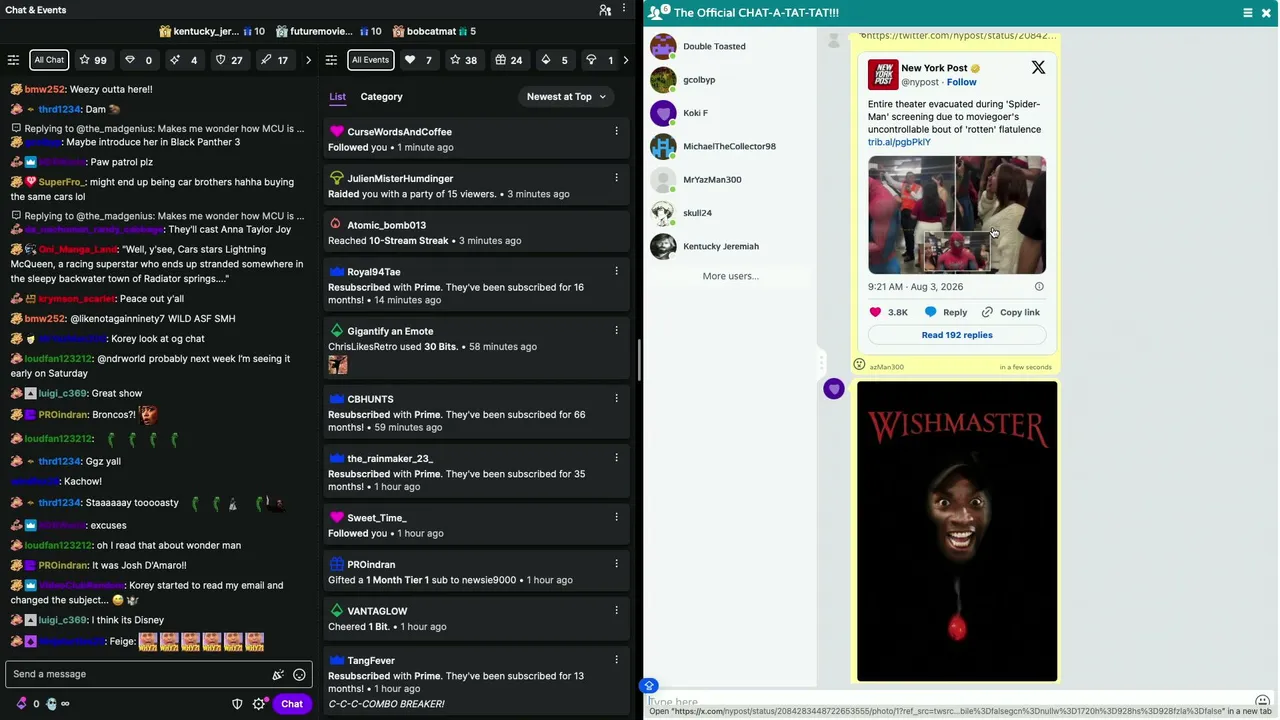Open the X logo on the tweet
Screen dimensions: 1280x720
coord(1038,68)
